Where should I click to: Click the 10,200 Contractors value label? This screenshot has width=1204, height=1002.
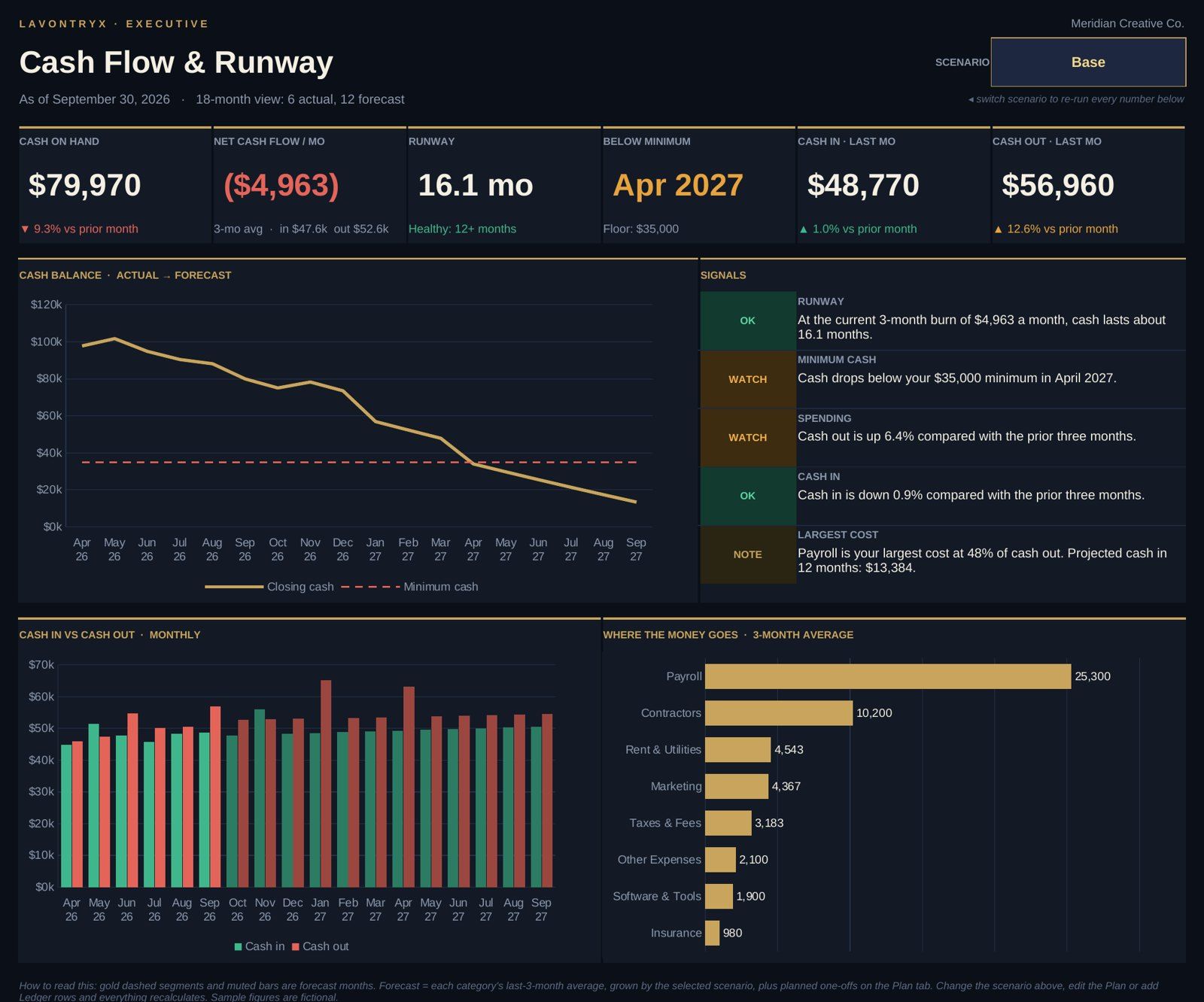(x=874, y=713)
